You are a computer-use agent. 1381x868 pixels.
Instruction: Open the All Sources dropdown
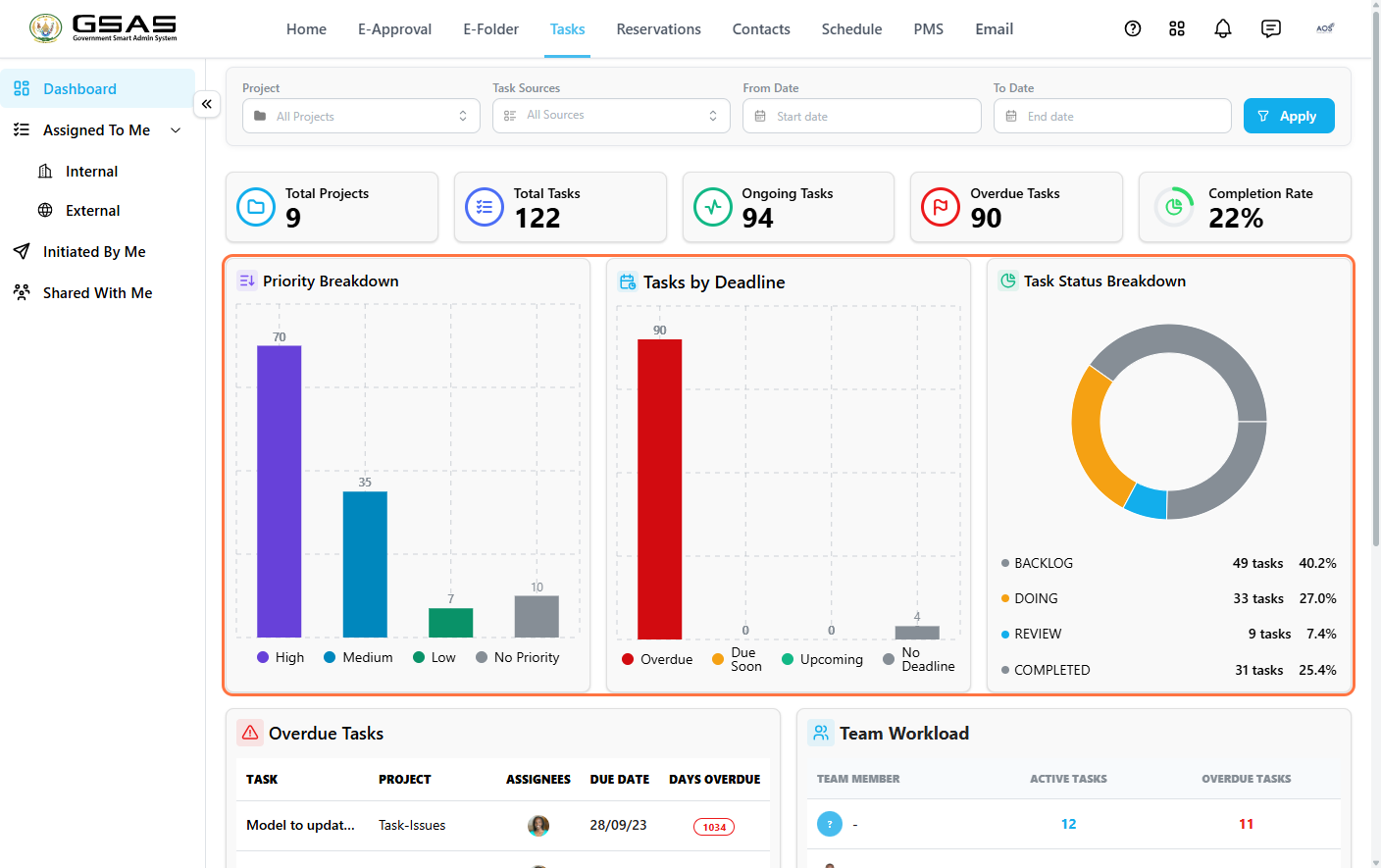pos(611,116)
